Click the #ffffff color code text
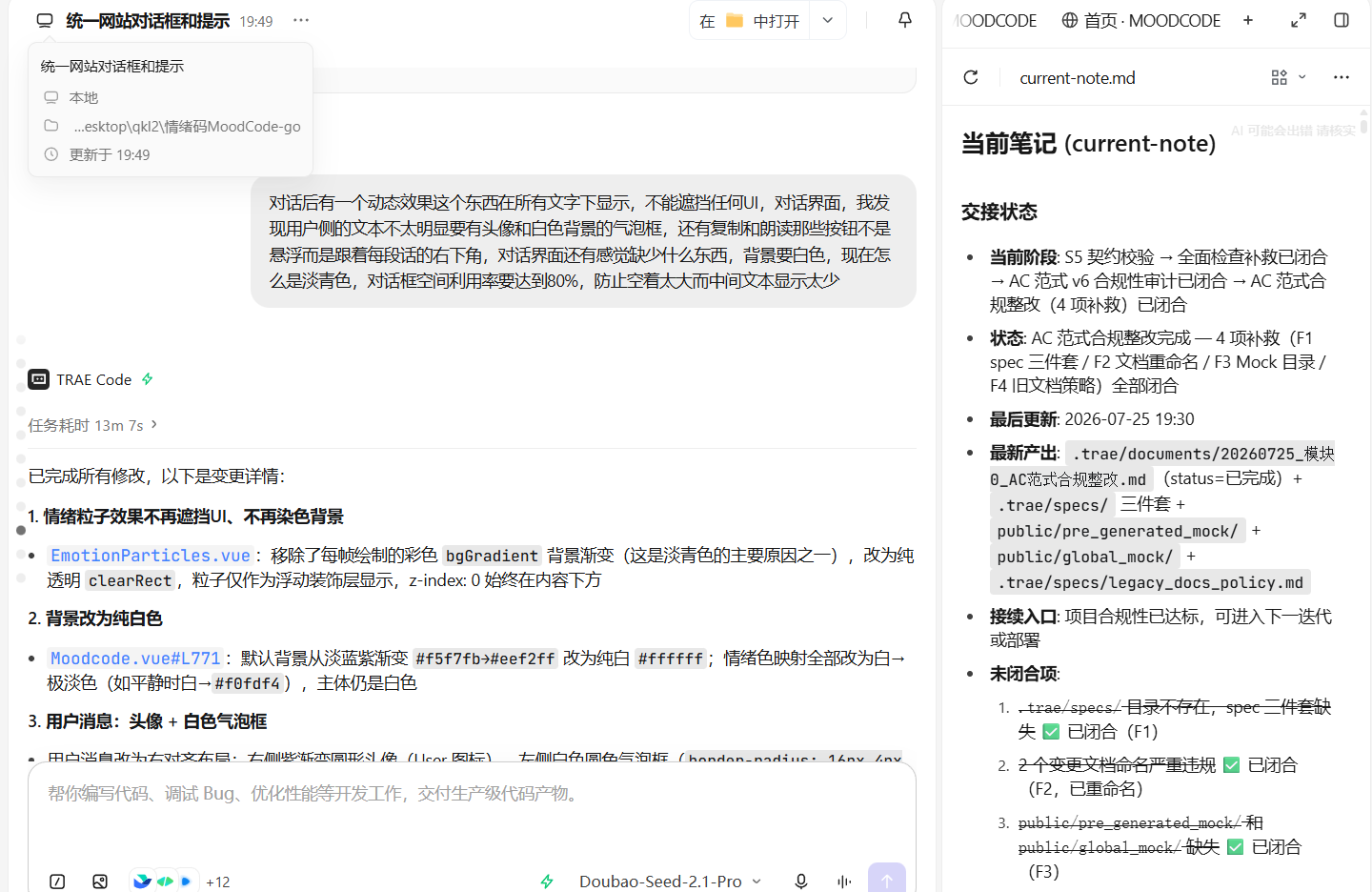This screenshot has width=1372, height=892. 670,659
